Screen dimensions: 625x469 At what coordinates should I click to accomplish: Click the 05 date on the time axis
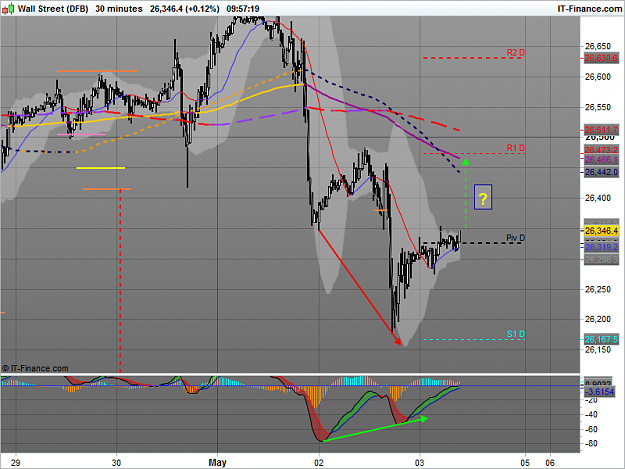pos(525,463)
